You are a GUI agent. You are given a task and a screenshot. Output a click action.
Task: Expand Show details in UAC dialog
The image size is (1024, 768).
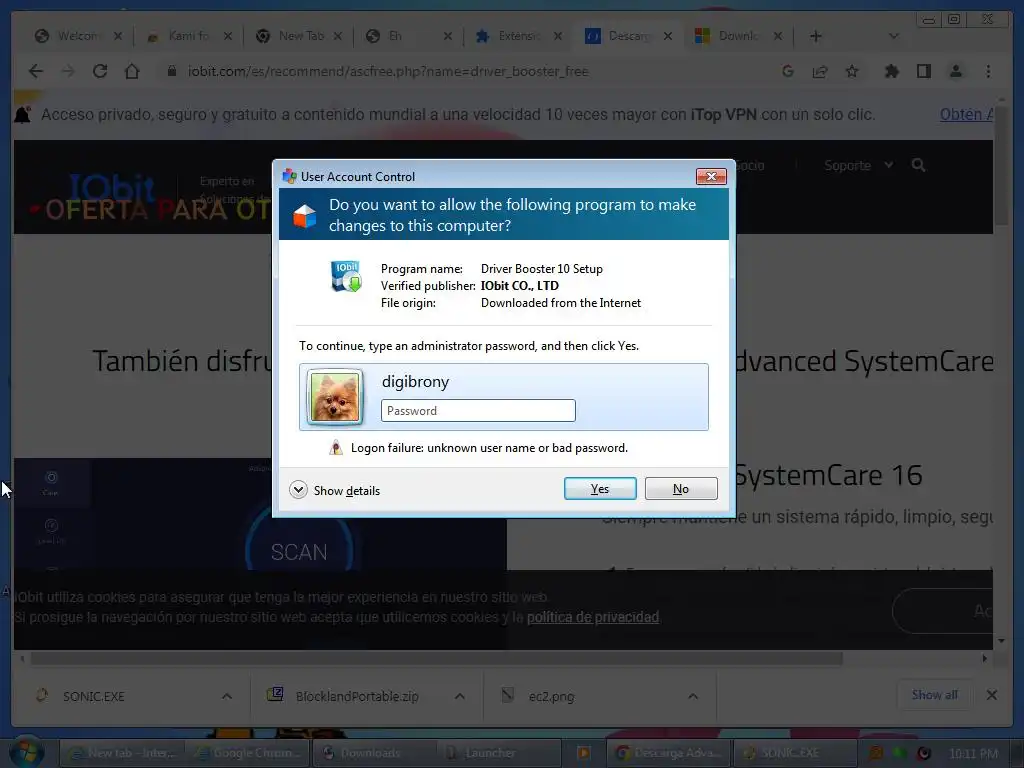pyautogui.click(x=334, y=490)
